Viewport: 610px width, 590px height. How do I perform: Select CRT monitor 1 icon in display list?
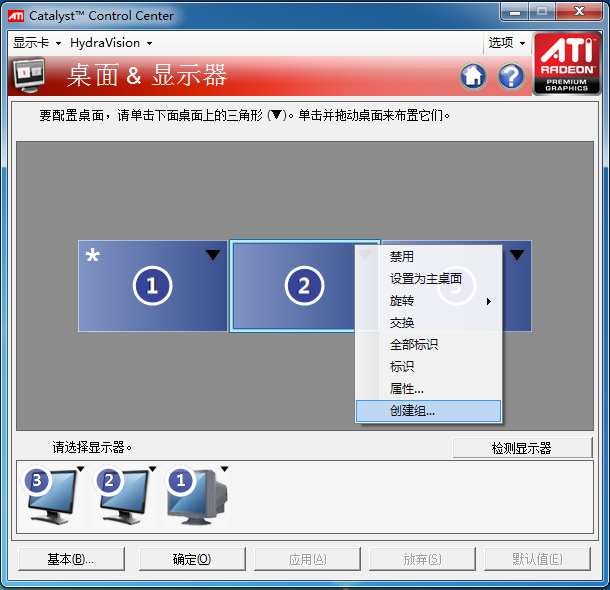(x=196, y=495)
